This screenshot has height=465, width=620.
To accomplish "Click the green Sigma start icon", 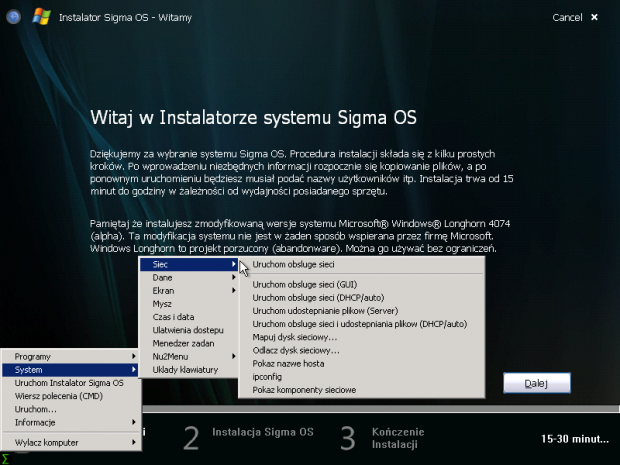I will [x=5, y=459].
